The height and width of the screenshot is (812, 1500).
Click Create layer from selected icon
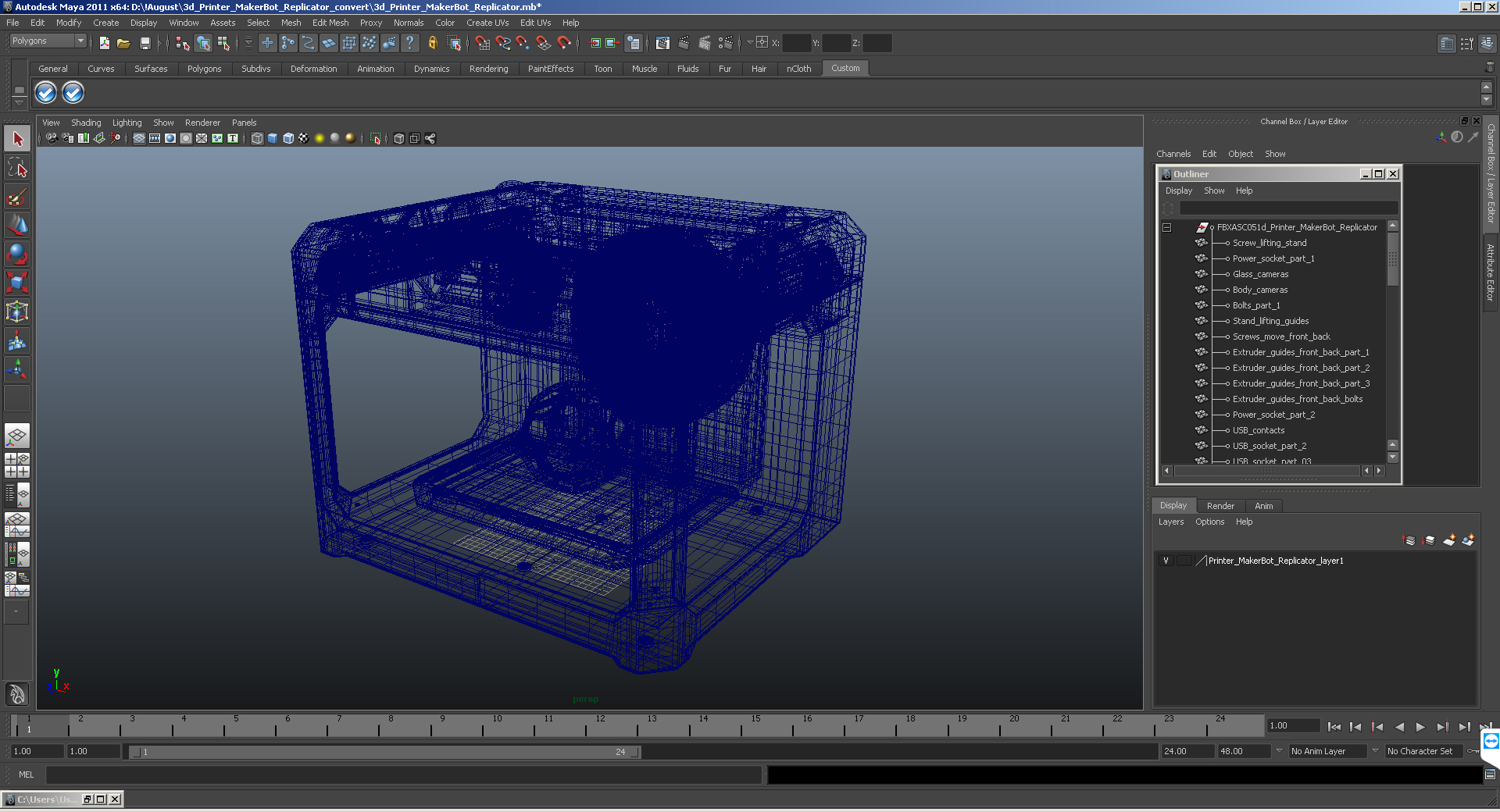[1468, 540]
